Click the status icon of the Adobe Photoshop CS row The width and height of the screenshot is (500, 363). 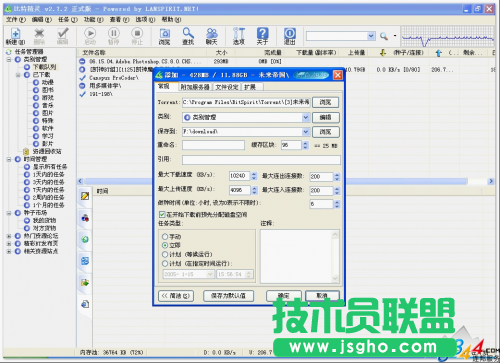(82, 61)
